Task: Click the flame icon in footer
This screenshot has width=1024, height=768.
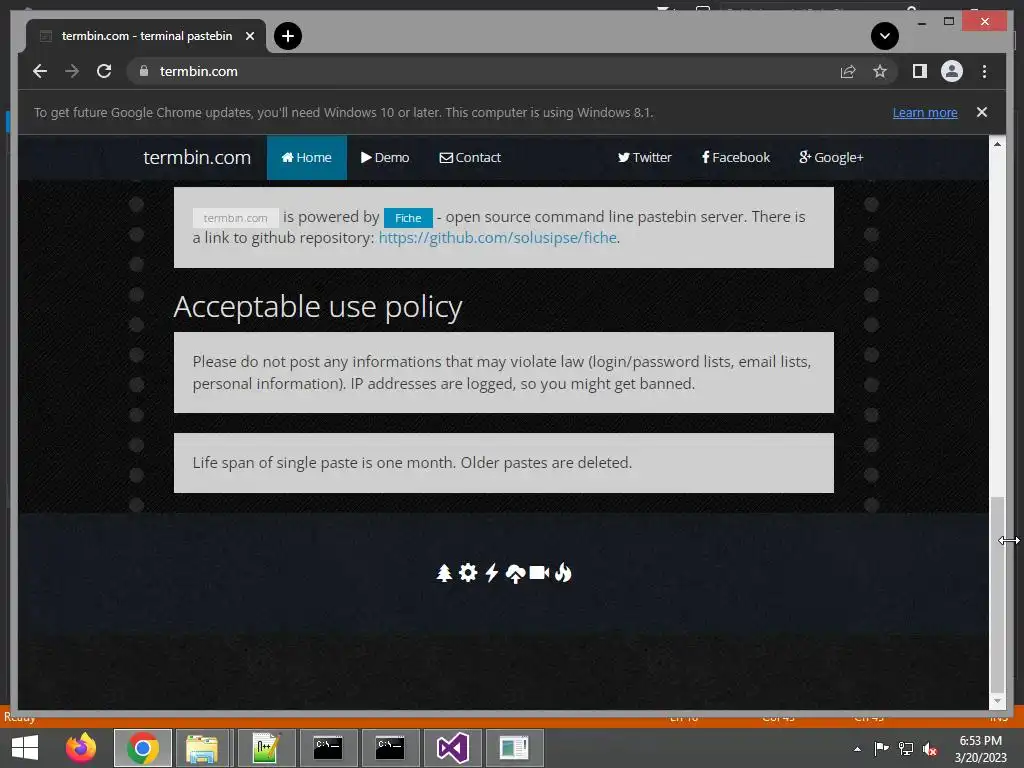Action: click(x=563, y=573)
